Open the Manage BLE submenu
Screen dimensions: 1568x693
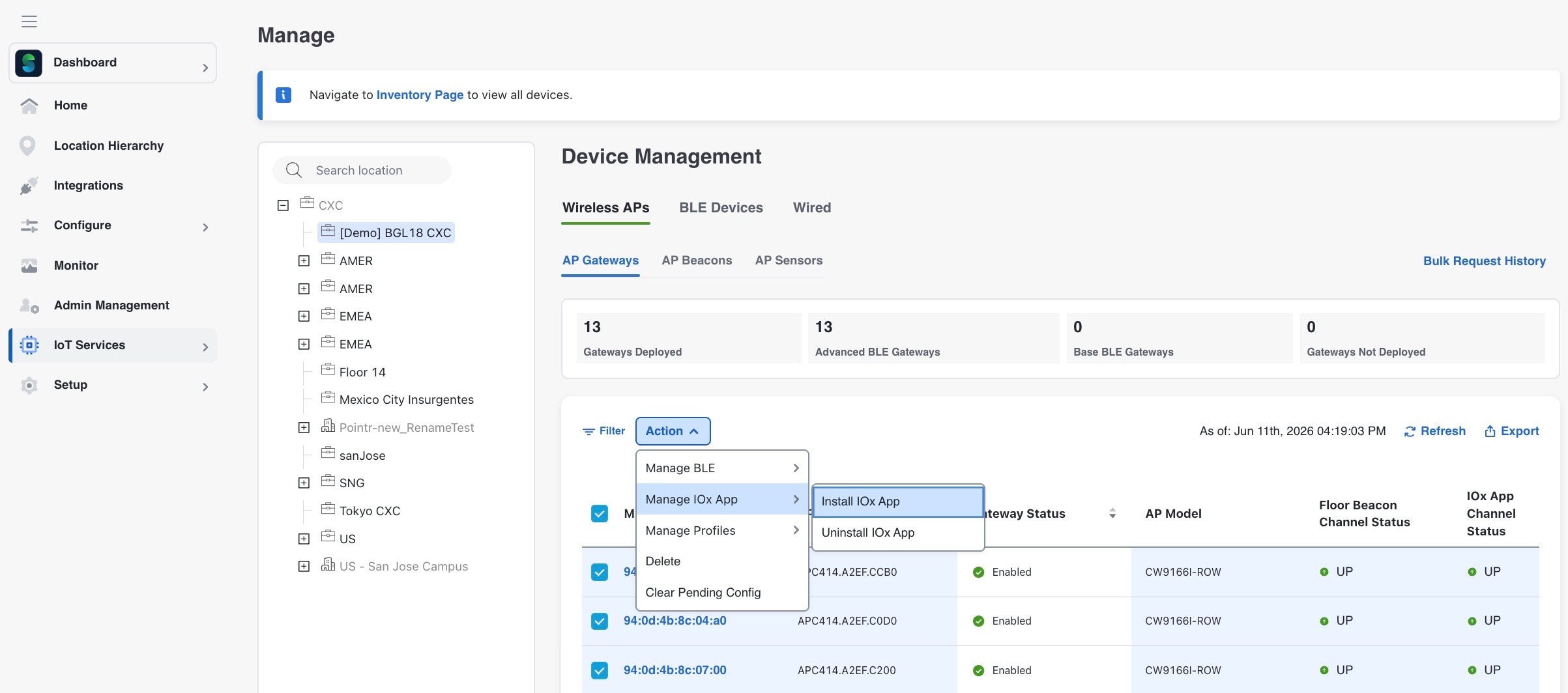point(722,468)
